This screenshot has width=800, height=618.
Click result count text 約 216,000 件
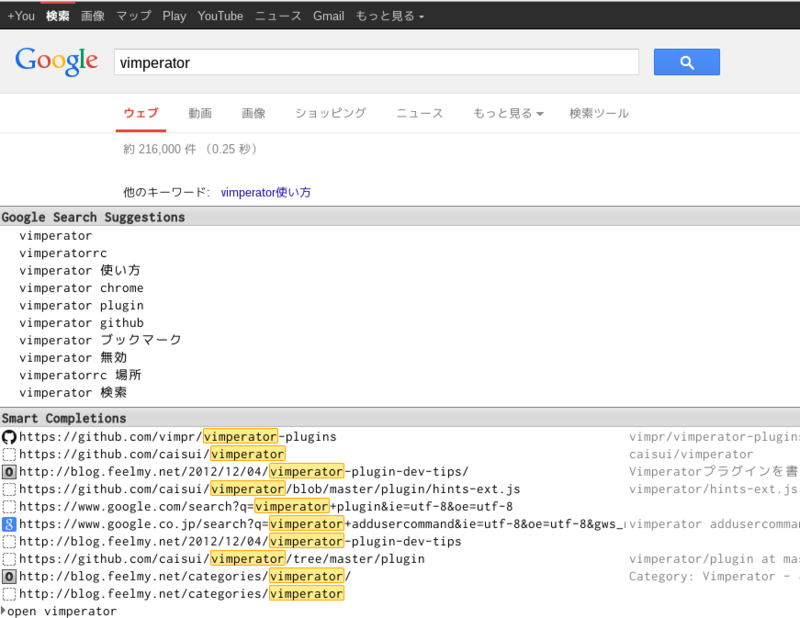(x=160, y=149)
